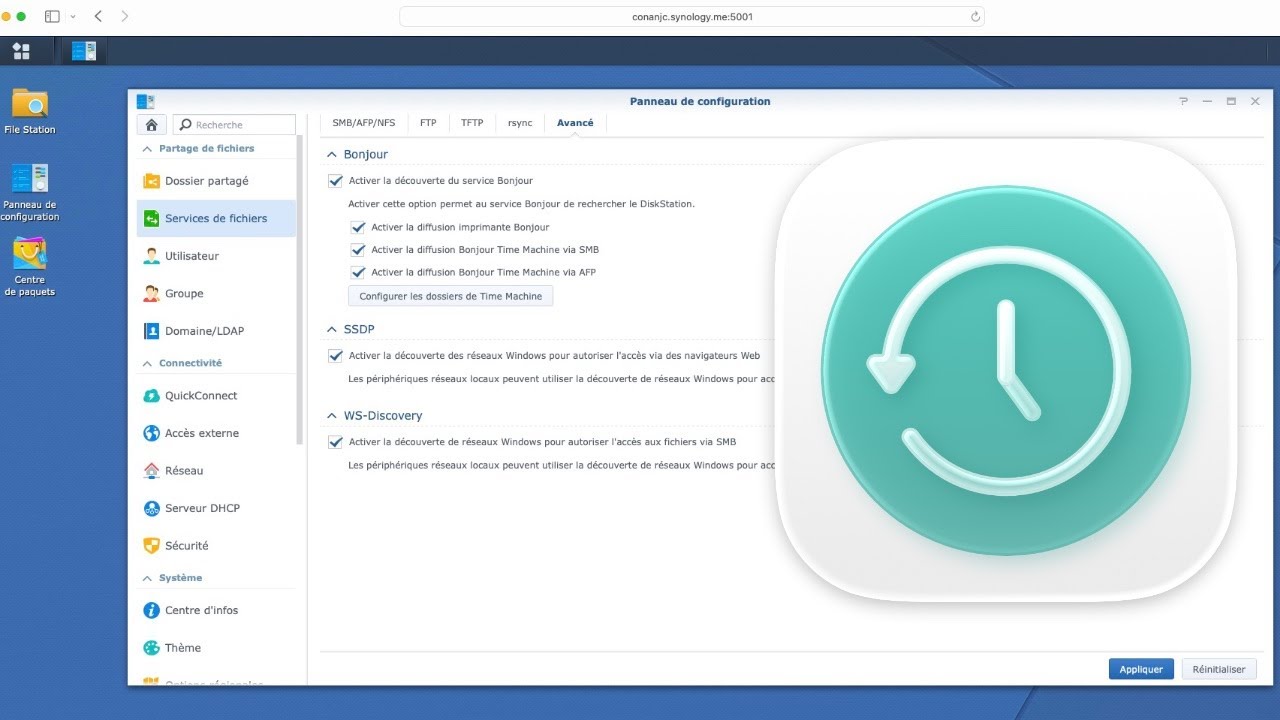Click the sidebar vertical scrollbar
Viewport: 1280px width, 720px height.
pos(300,290)
